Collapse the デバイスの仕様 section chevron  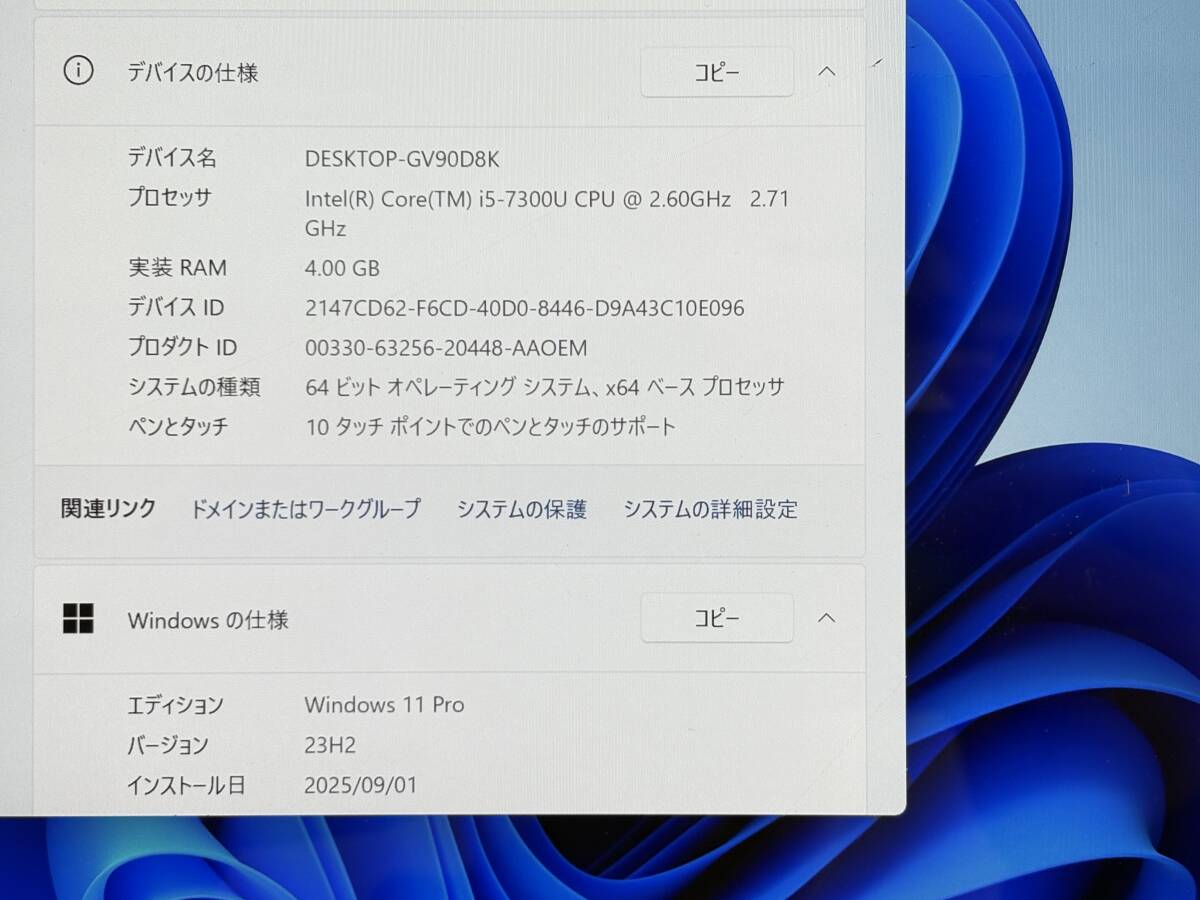827,71
